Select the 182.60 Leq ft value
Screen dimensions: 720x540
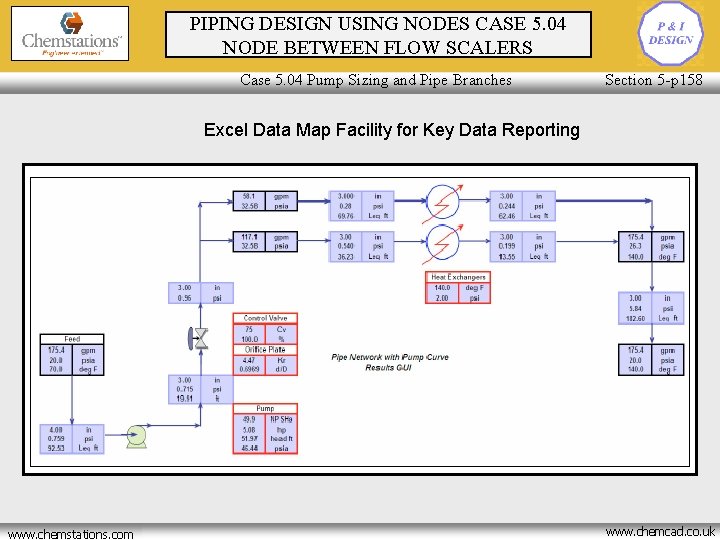[x=636, y=318]
